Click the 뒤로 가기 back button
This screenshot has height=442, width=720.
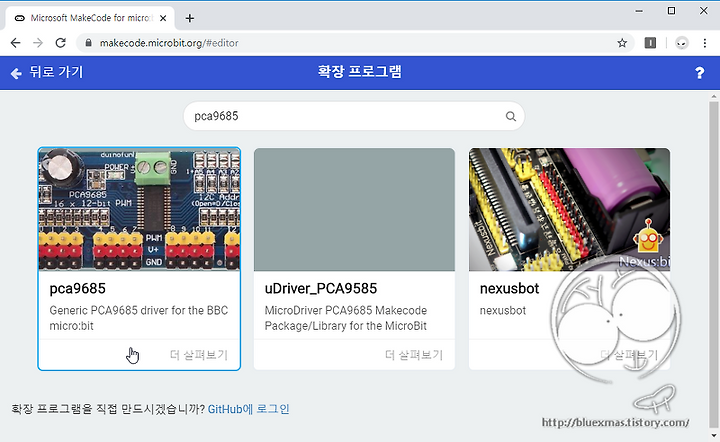click(x=46, y=72)
